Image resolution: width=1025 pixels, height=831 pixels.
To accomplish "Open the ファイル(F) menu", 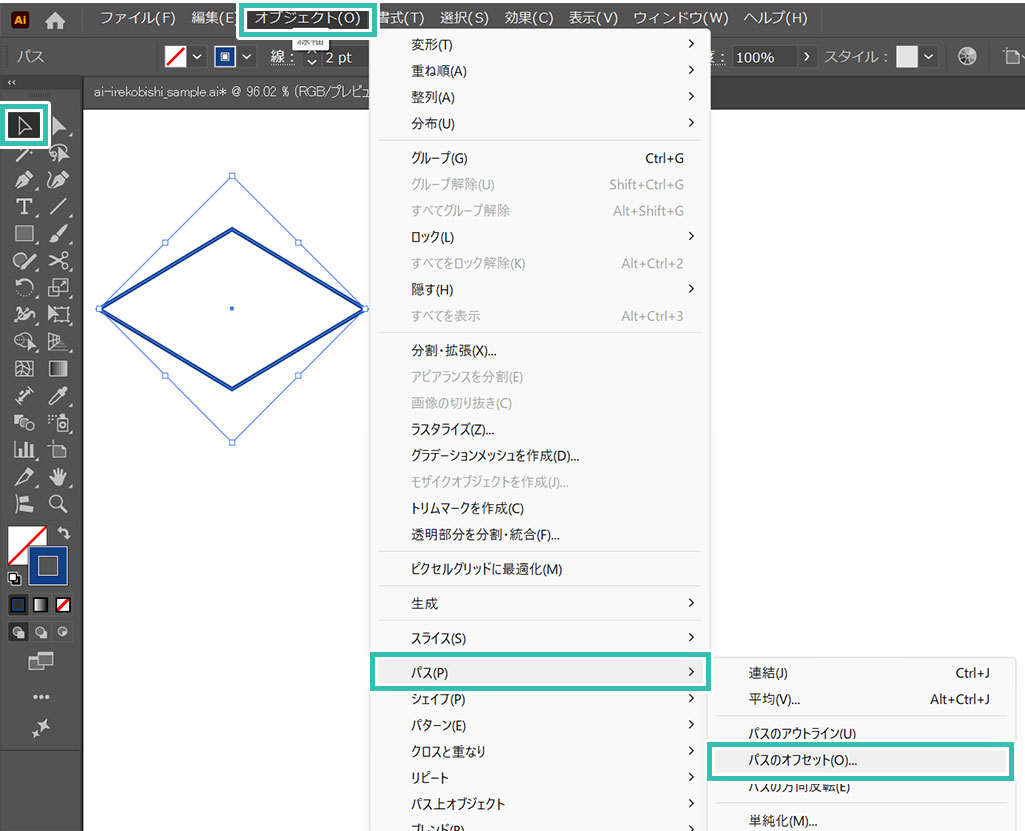I will 137,18.
